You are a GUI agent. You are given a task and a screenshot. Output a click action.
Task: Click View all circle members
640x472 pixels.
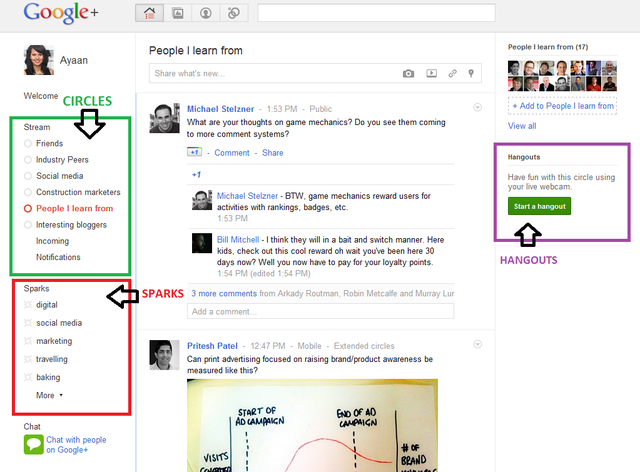coord(522,126)
